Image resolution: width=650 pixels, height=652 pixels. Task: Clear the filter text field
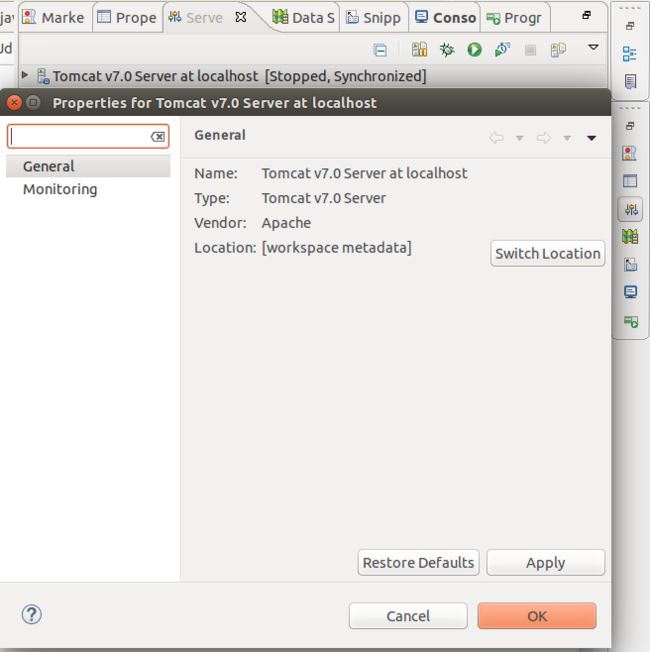click(158, 136)
